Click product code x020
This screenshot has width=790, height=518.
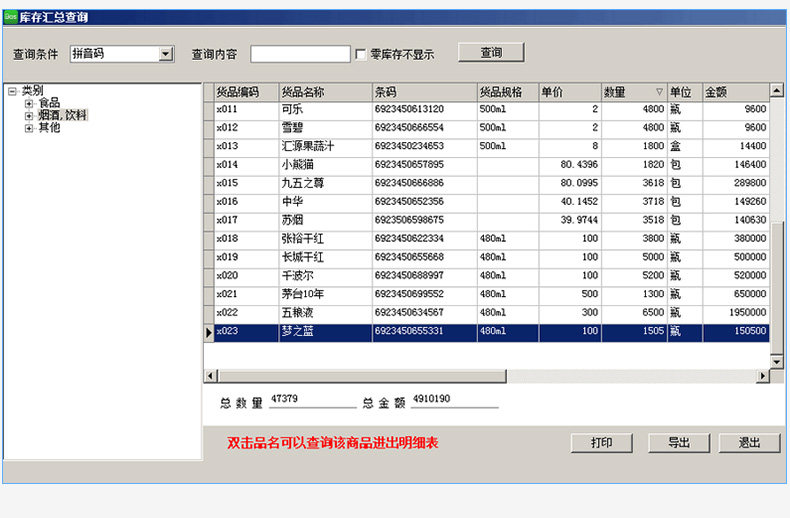coord(246,276)
